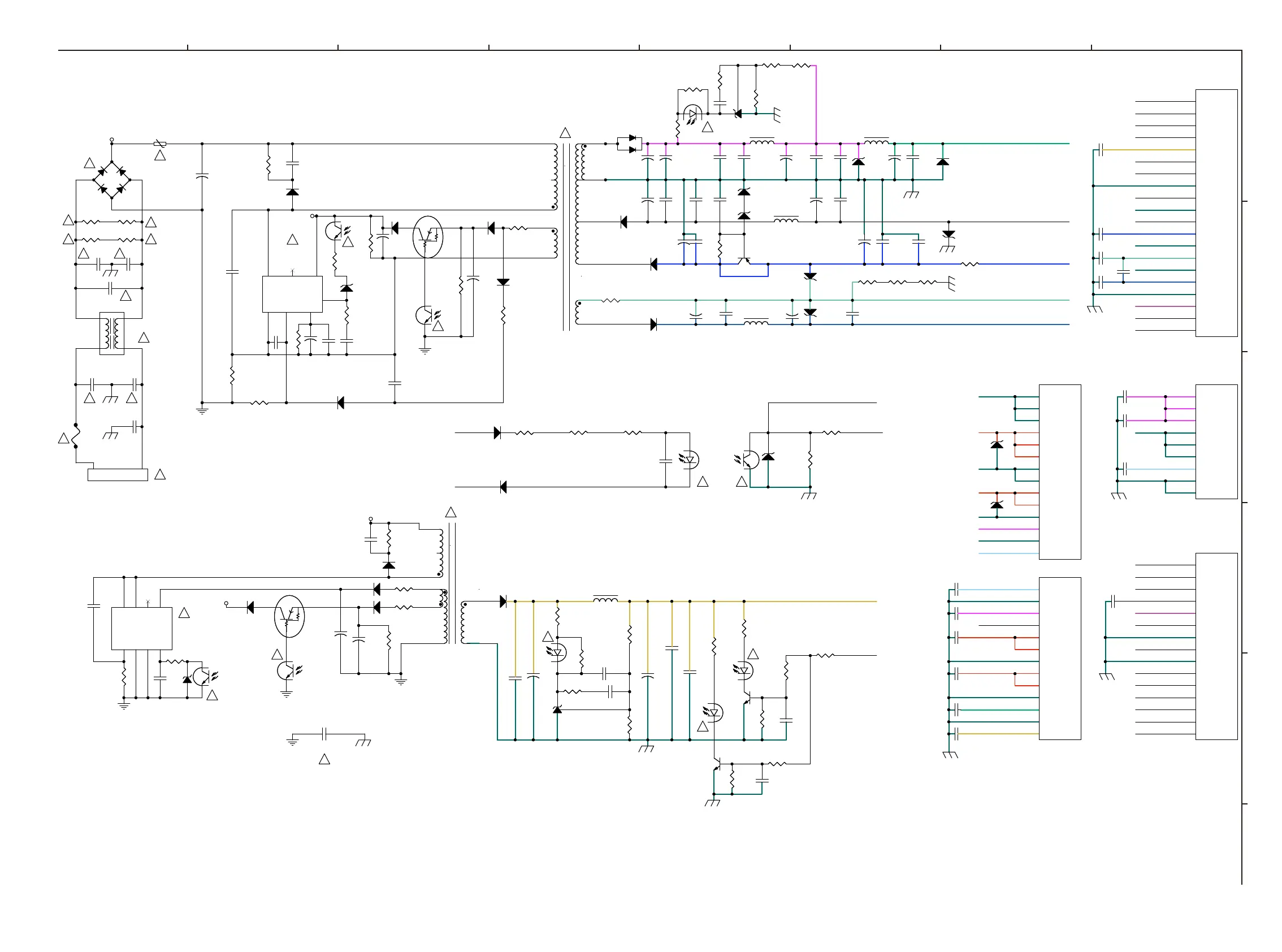Select the isolated capacitor between two grounds
Viewport: 1282px width, 952px height.
pos(324,734)
